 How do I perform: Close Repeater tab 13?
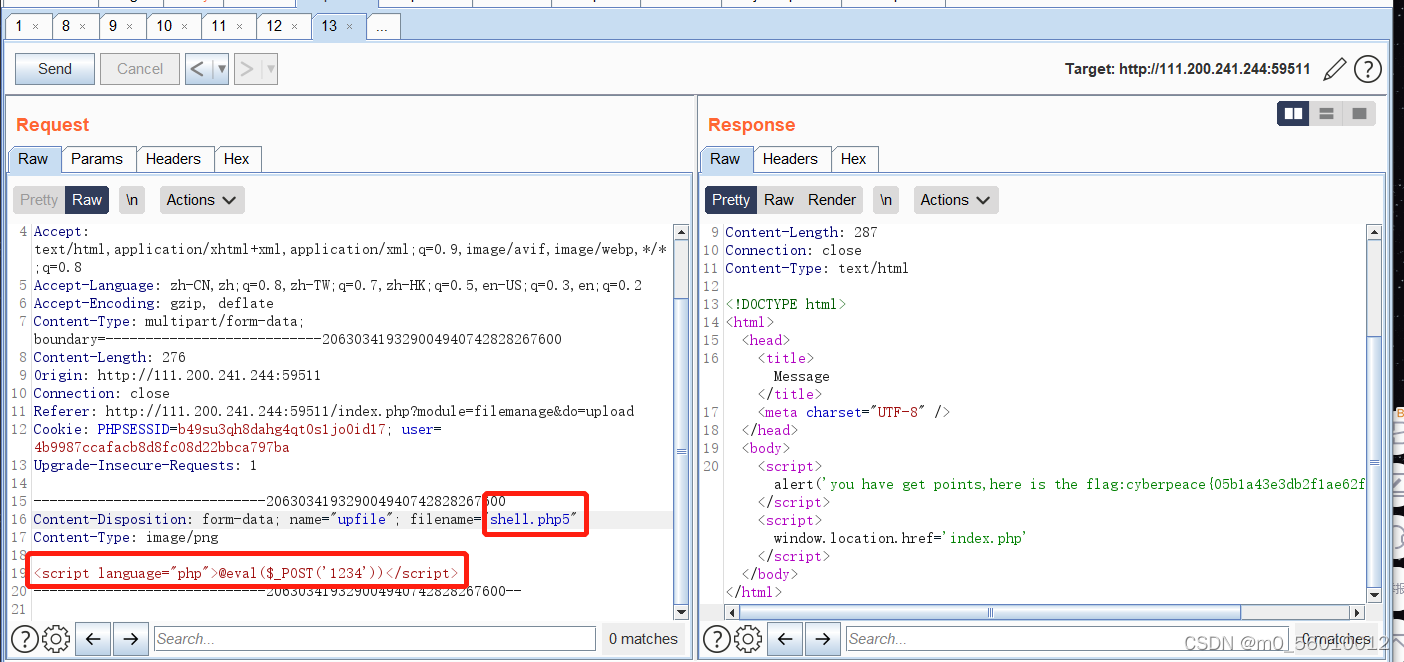click(351, 26)
